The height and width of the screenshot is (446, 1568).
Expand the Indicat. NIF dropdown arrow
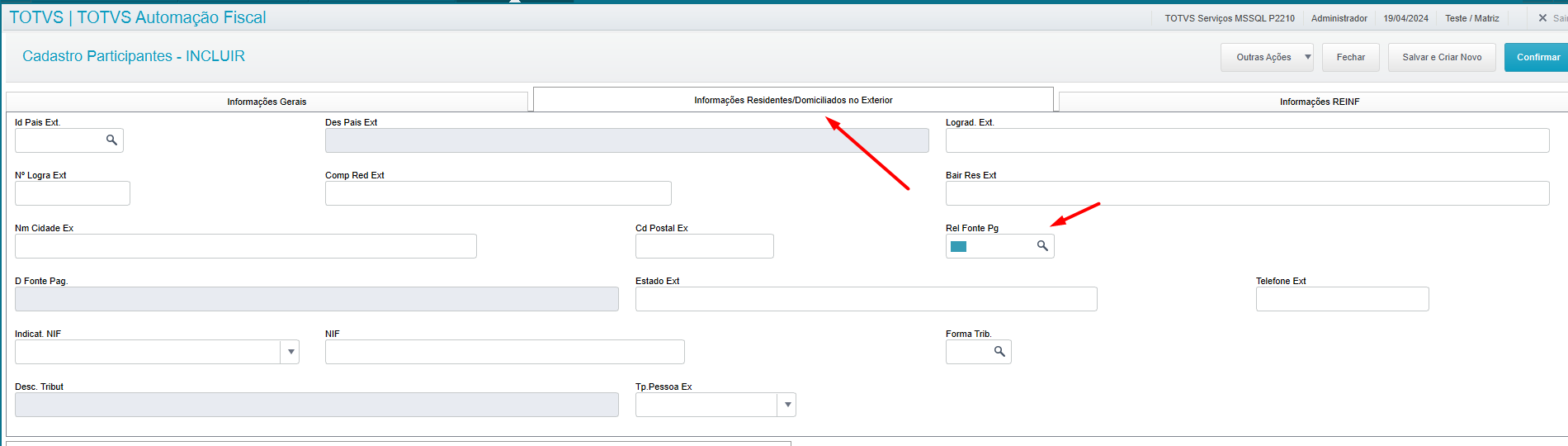coord(290,352)
